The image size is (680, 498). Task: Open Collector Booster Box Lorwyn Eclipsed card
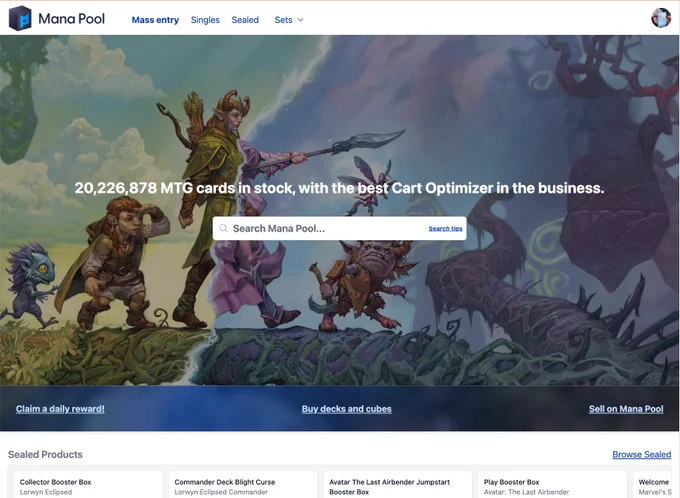click(88, 485)
